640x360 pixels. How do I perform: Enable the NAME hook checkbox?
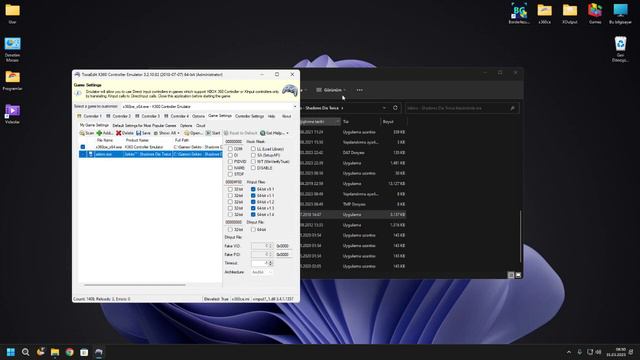coord(230,168)
